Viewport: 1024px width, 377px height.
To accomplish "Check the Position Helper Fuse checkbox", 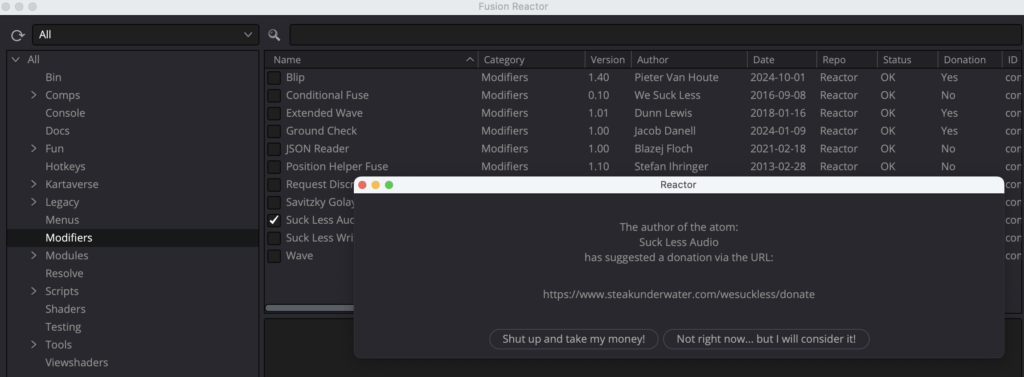I will (274, 167).
